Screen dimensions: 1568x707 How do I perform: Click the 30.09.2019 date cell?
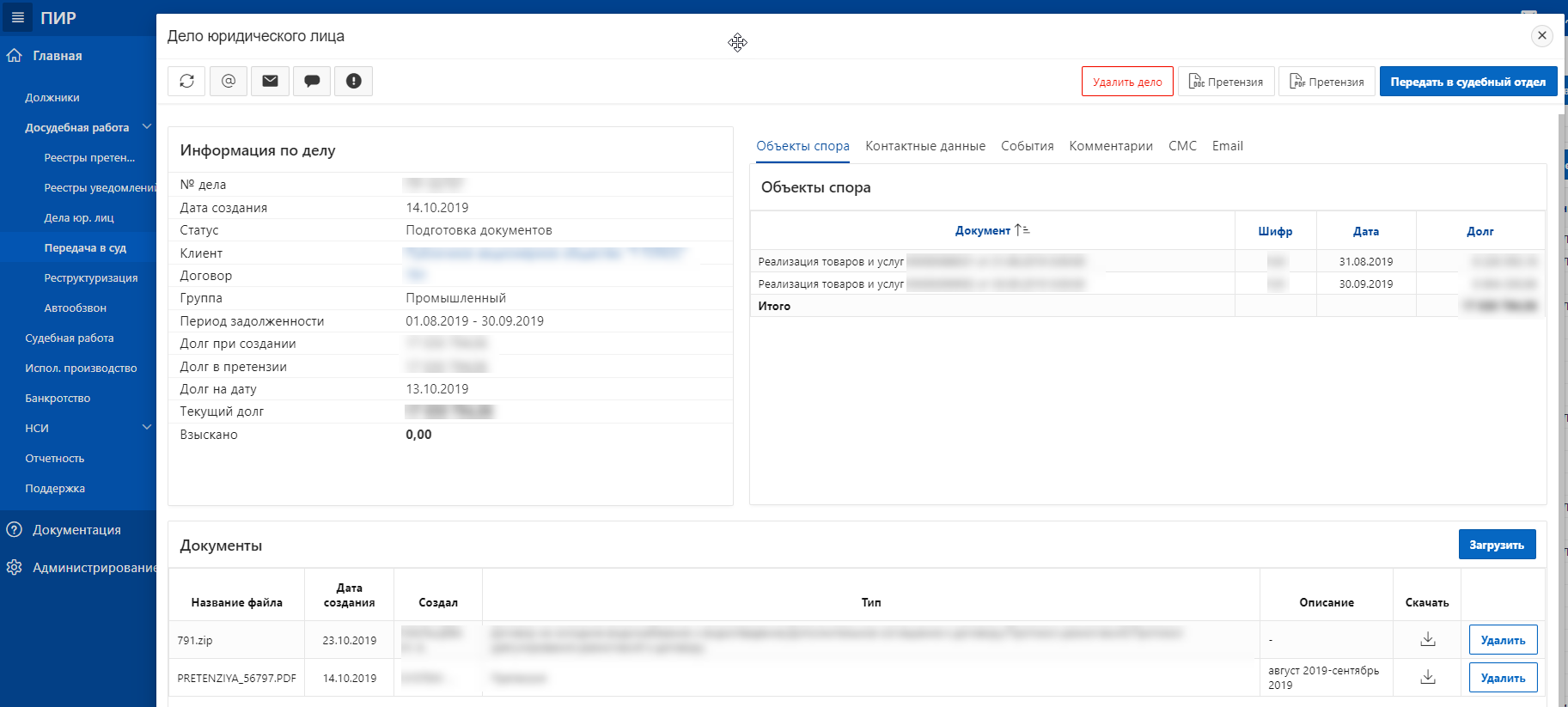click(x=1365, y=283)
